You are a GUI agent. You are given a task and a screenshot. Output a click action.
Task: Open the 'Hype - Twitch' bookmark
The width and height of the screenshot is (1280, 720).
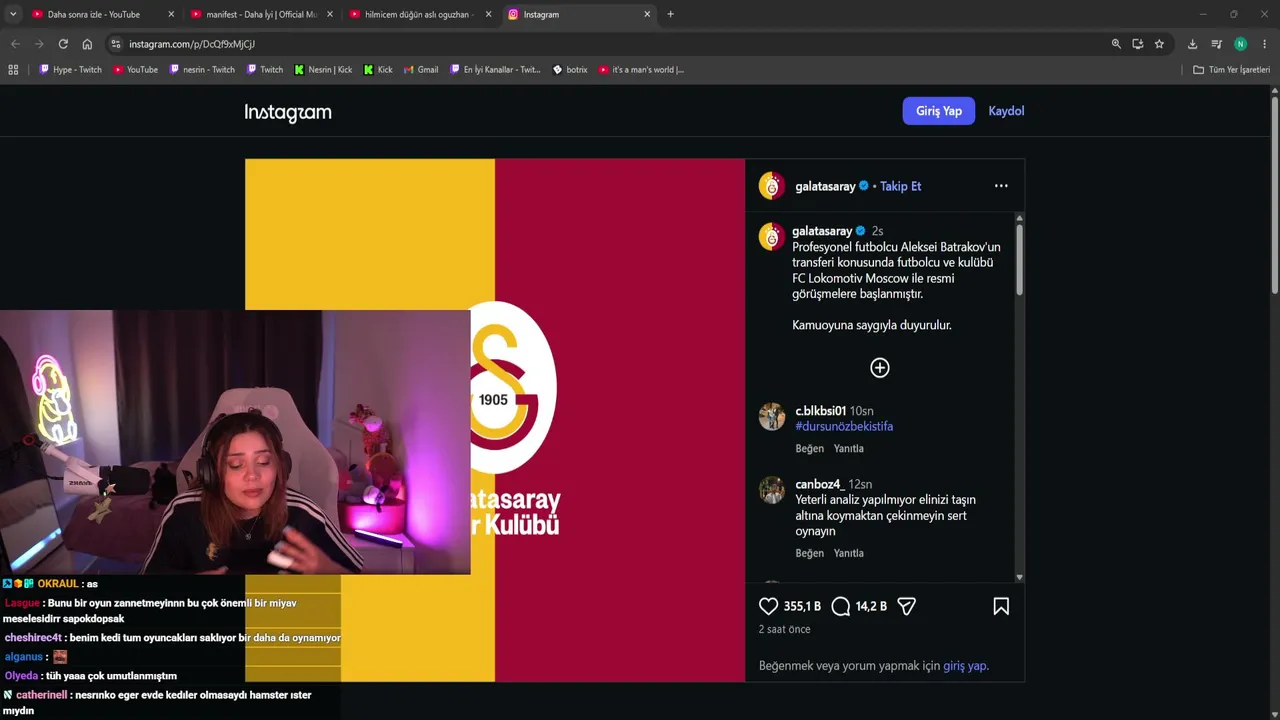pos(70,70)
